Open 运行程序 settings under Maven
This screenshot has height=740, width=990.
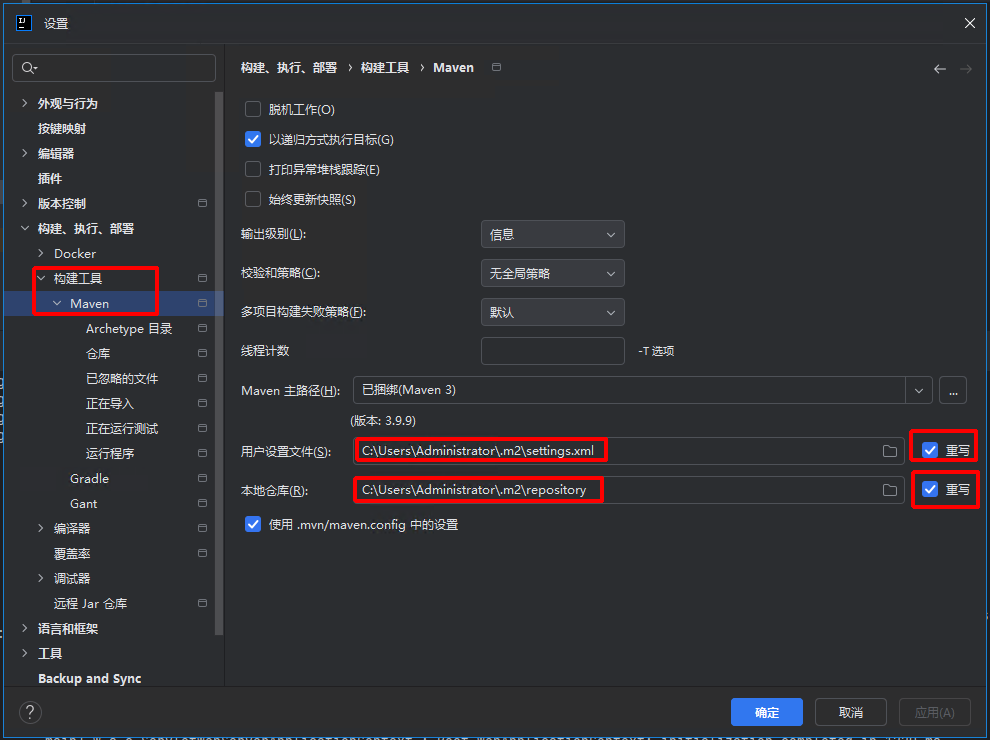click(110, 453)
